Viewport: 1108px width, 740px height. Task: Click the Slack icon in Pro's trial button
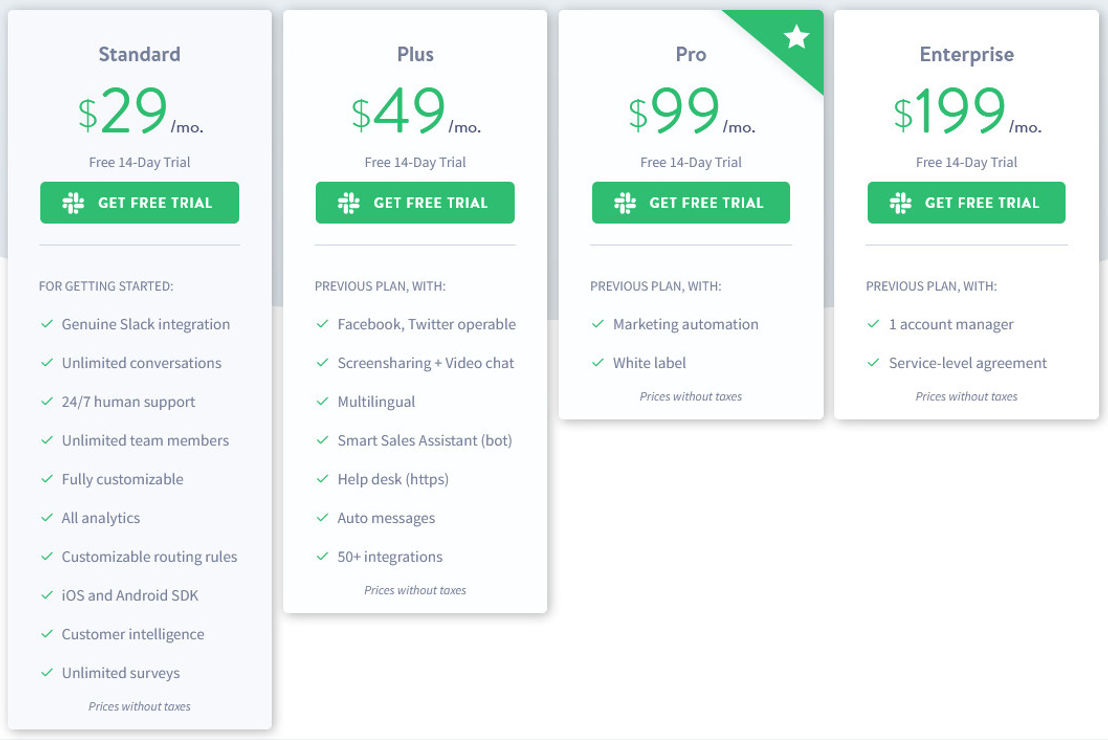point(625,203)
